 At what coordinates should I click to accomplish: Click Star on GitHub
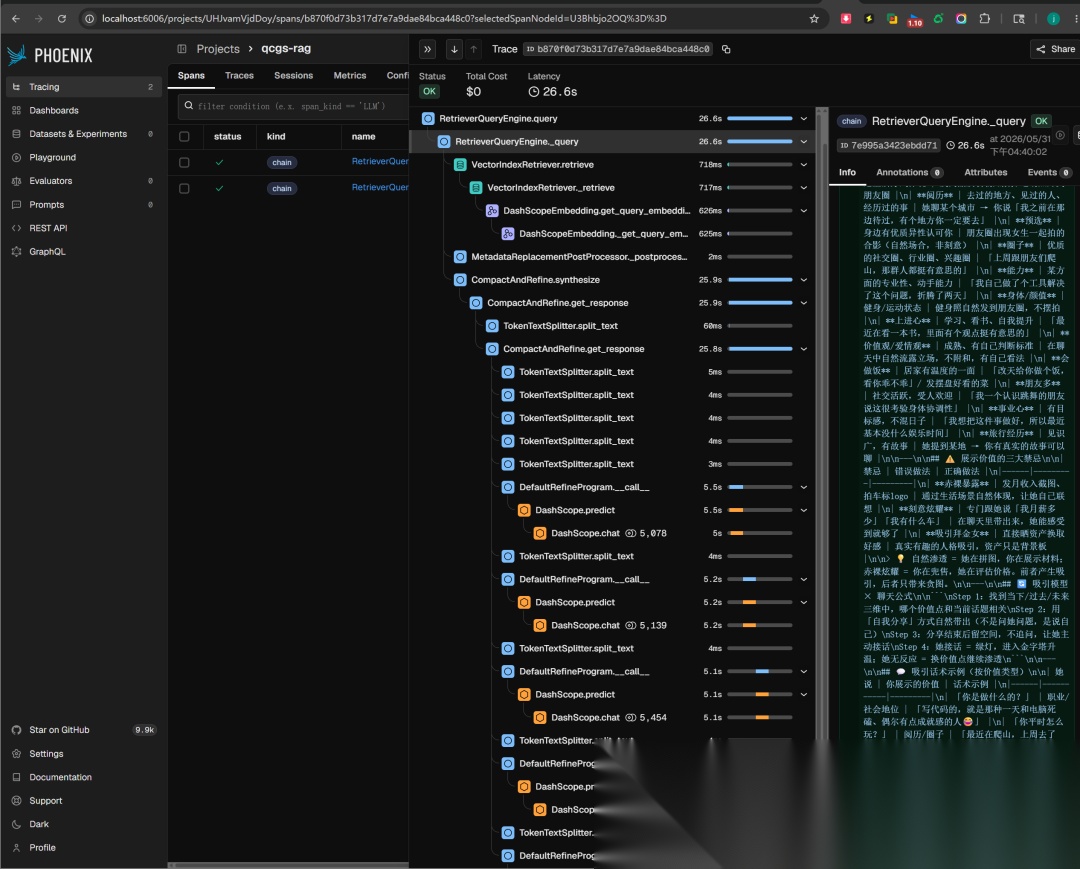tap(83, 730)
